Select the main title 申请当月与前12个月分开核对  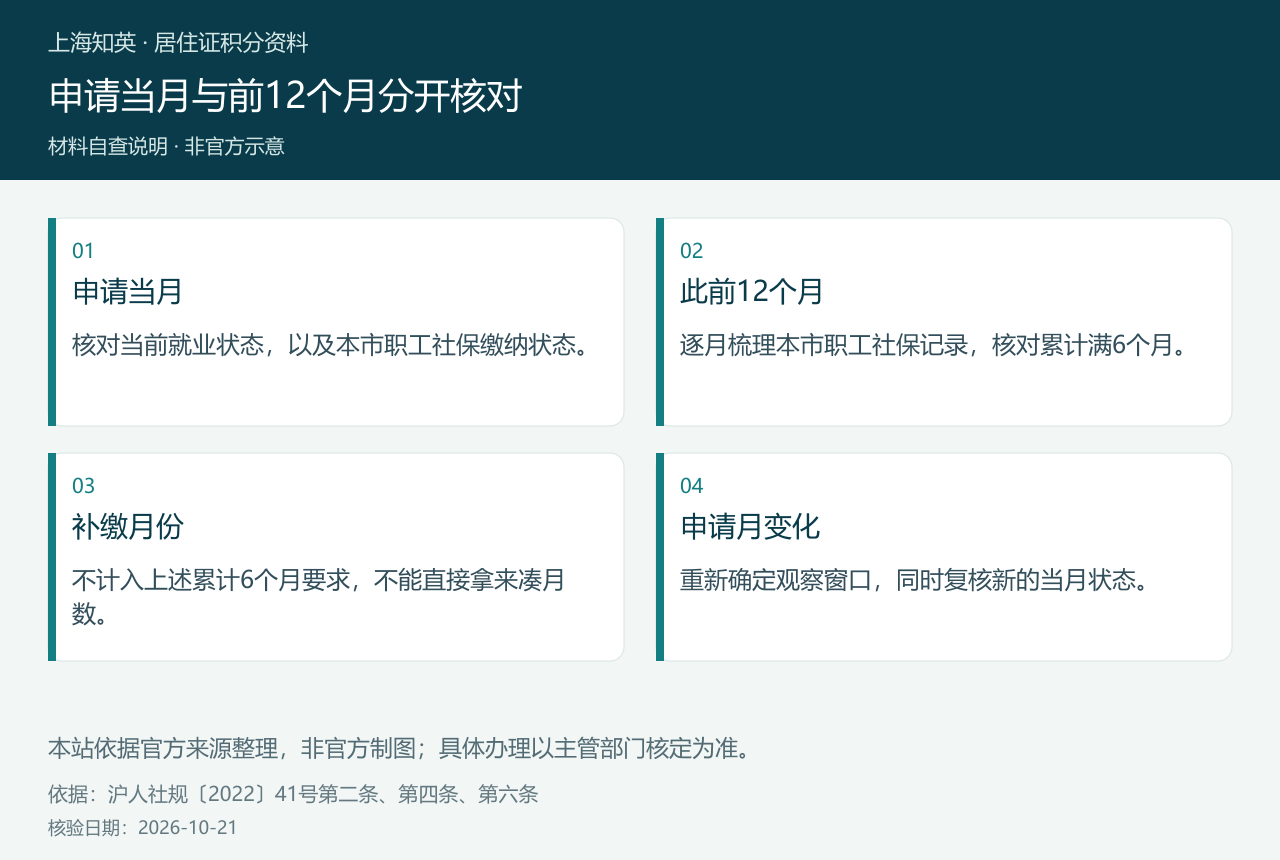[285, 96]
